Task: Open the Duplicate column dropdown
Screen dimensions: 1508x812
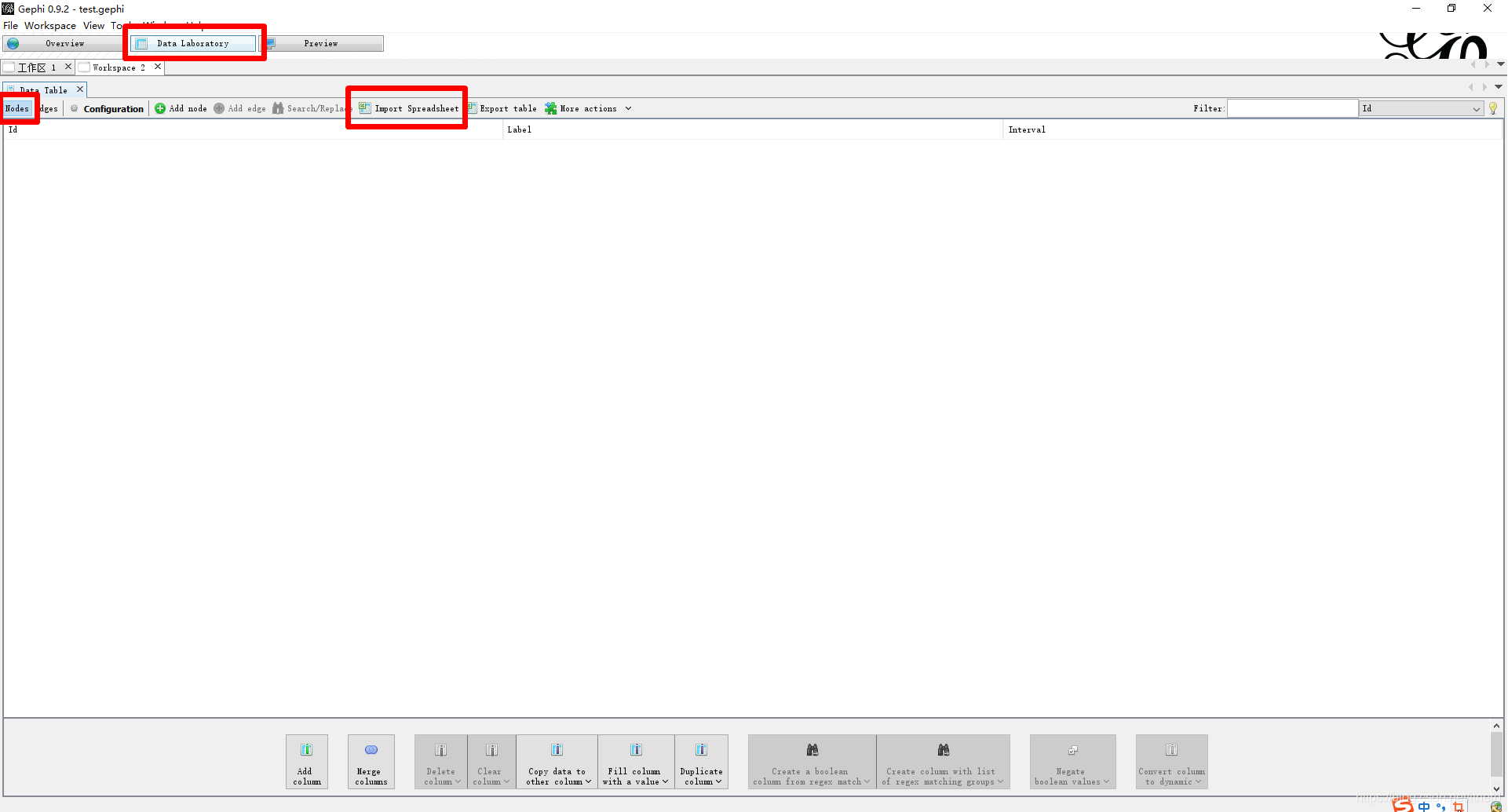Action: click(x=702, y=762)
